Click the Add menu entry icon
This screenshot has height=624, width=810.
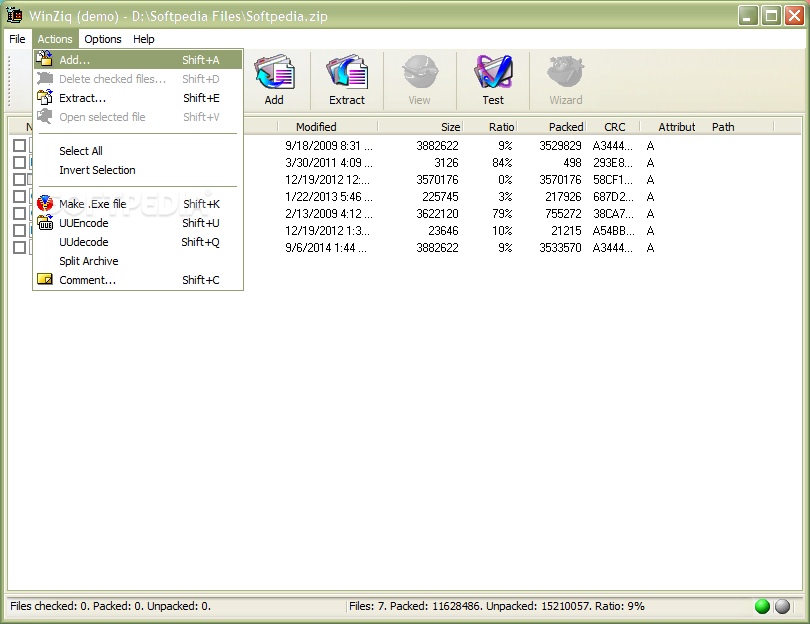(45, 59)
